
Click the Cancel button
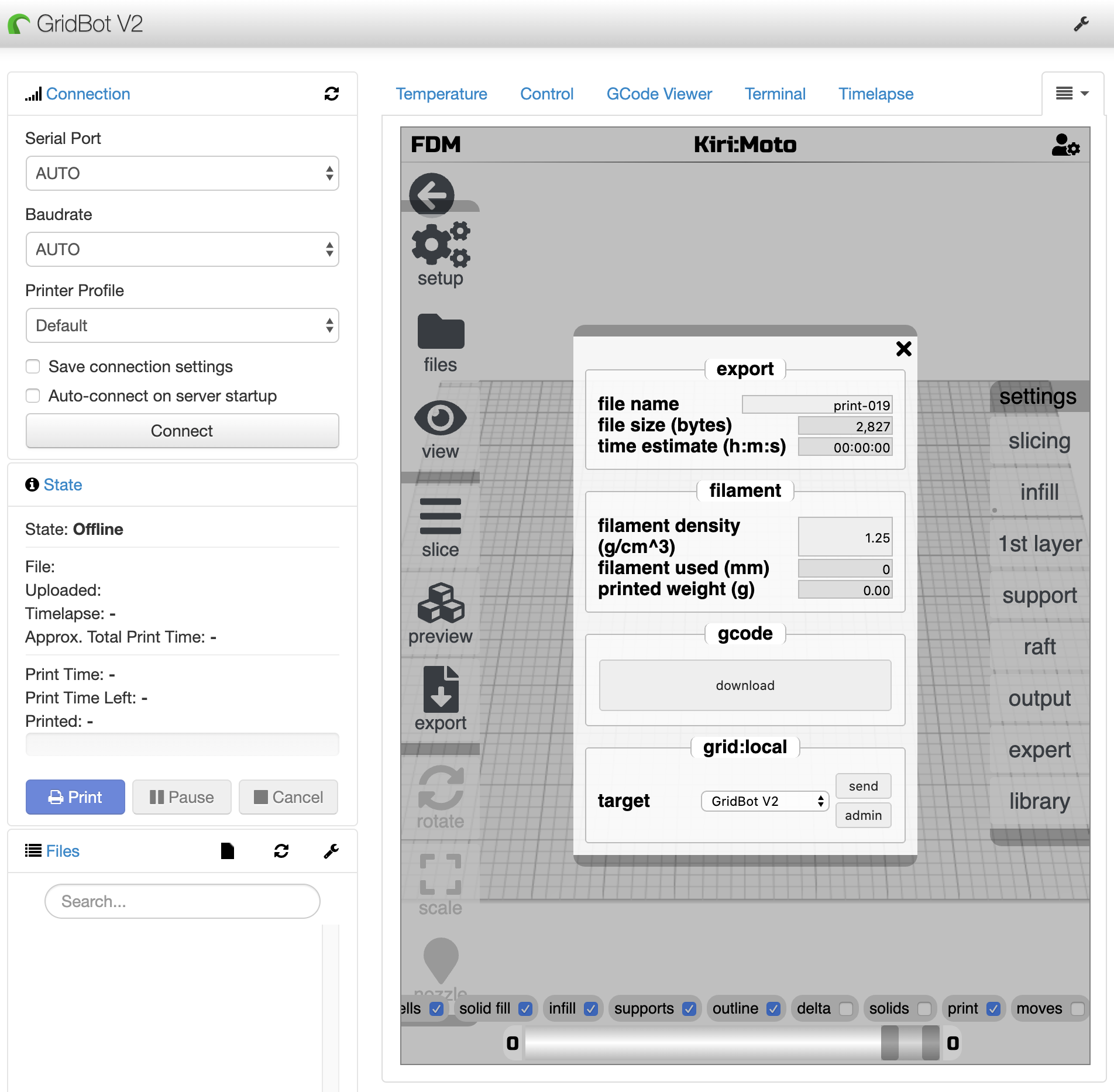[288, 797]
